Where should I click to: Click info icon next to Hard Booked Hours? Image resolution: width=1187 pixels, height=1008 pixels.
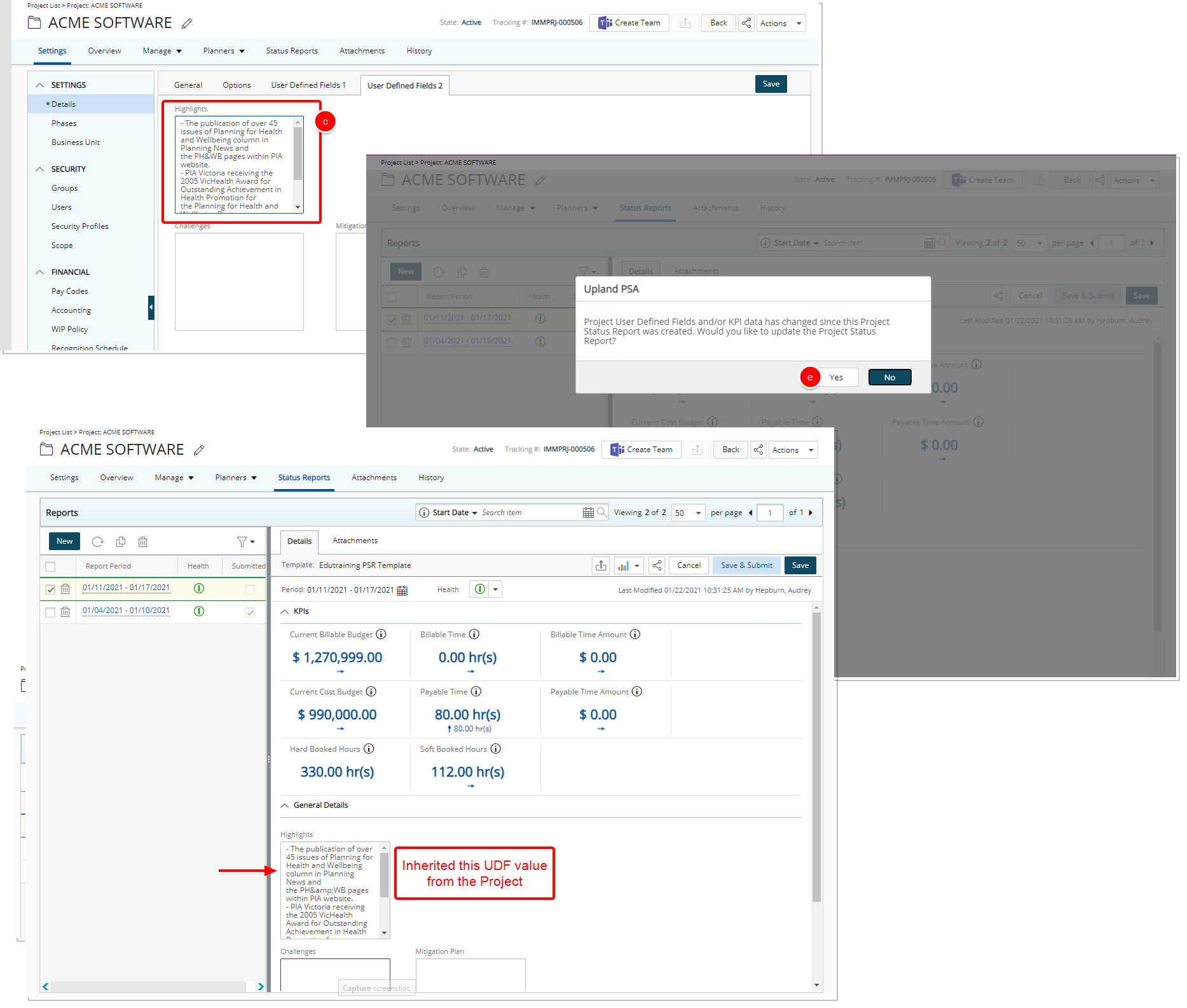pyautogui.click(x=369, y=749)
